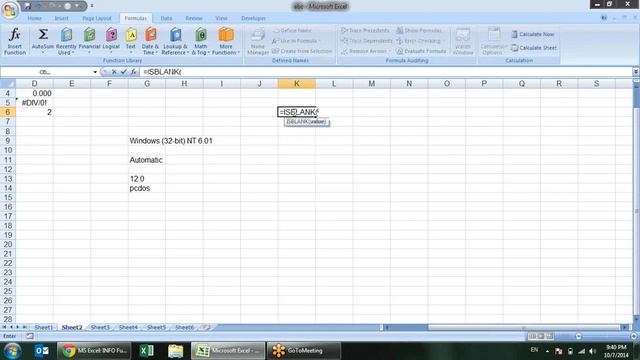Click the fx icon beside formula bar

(x=133, y=72)
